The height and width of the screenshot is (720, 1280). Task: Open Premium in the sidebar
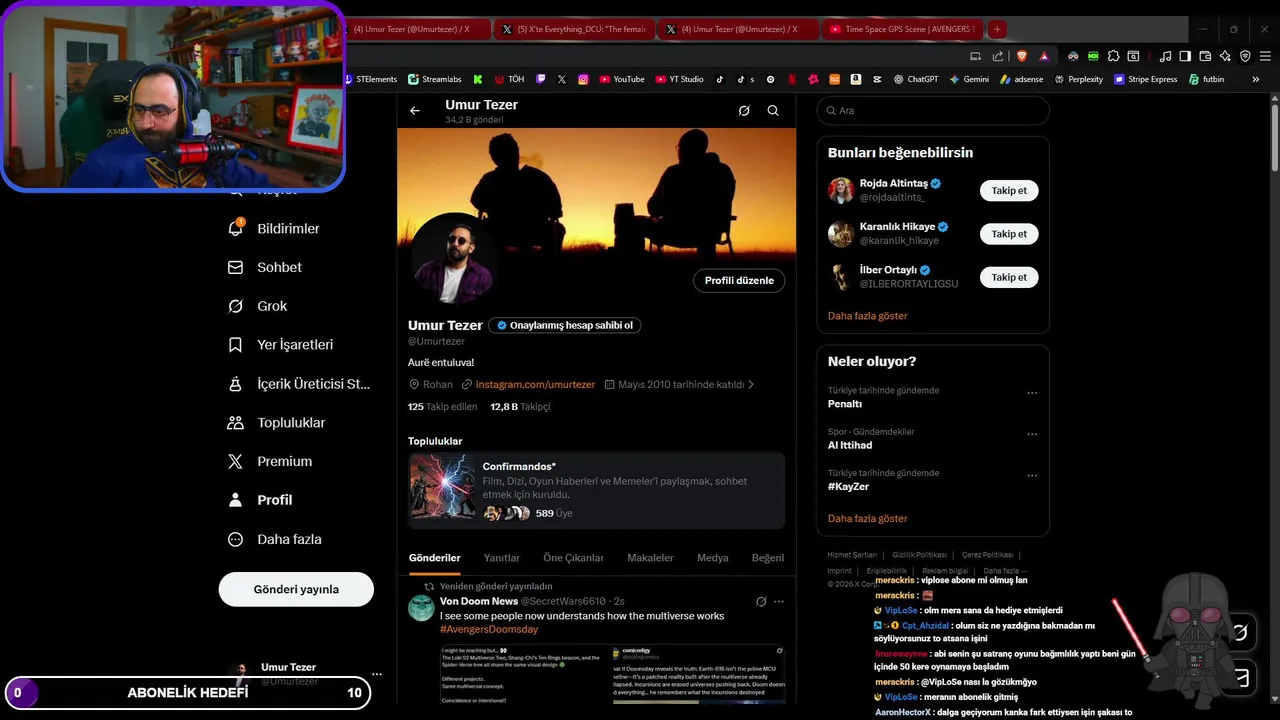pyautogui.click(x=270, y=461)
